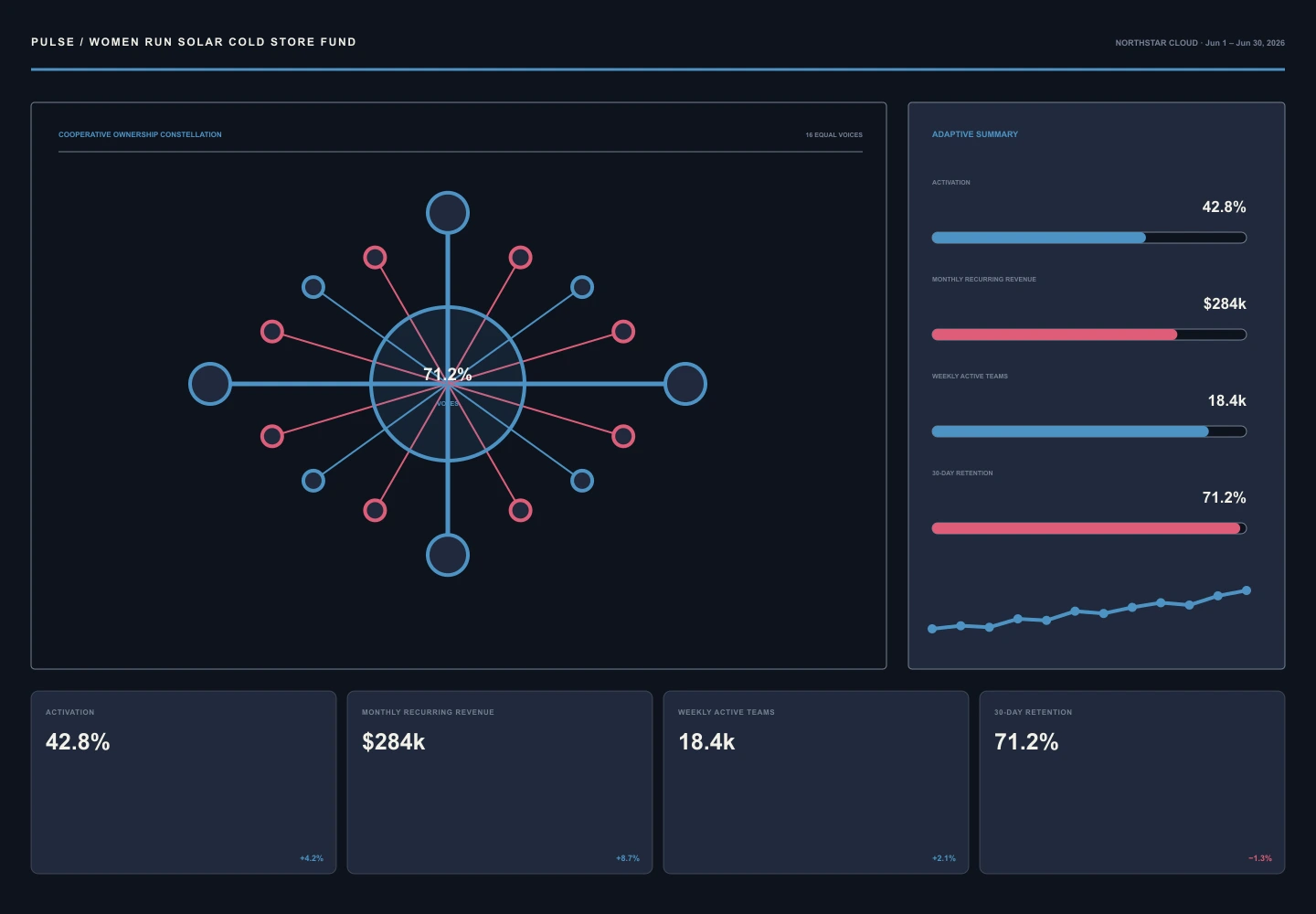Open the Monthly Recurring Revenue card

(500, 782)
